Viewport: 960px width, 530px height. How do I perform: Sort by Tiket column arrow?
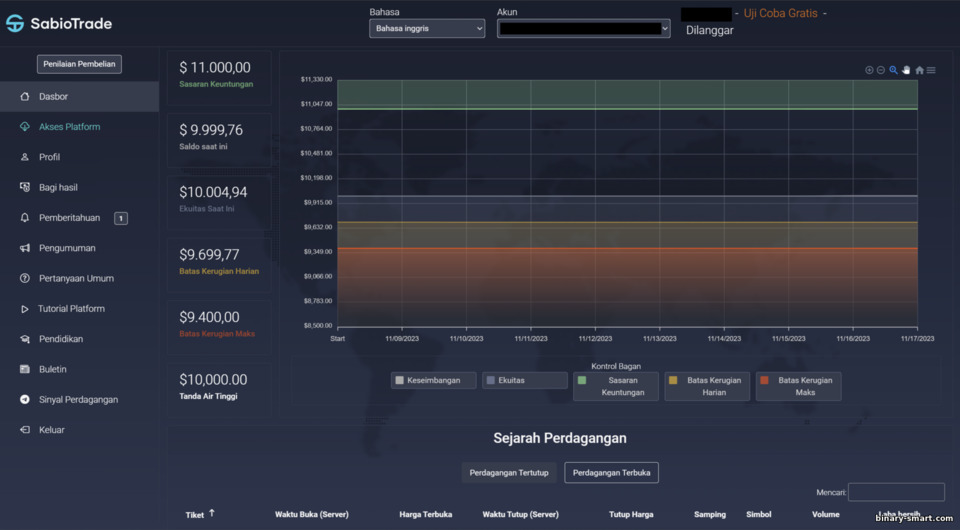click(x=212, y=513)
